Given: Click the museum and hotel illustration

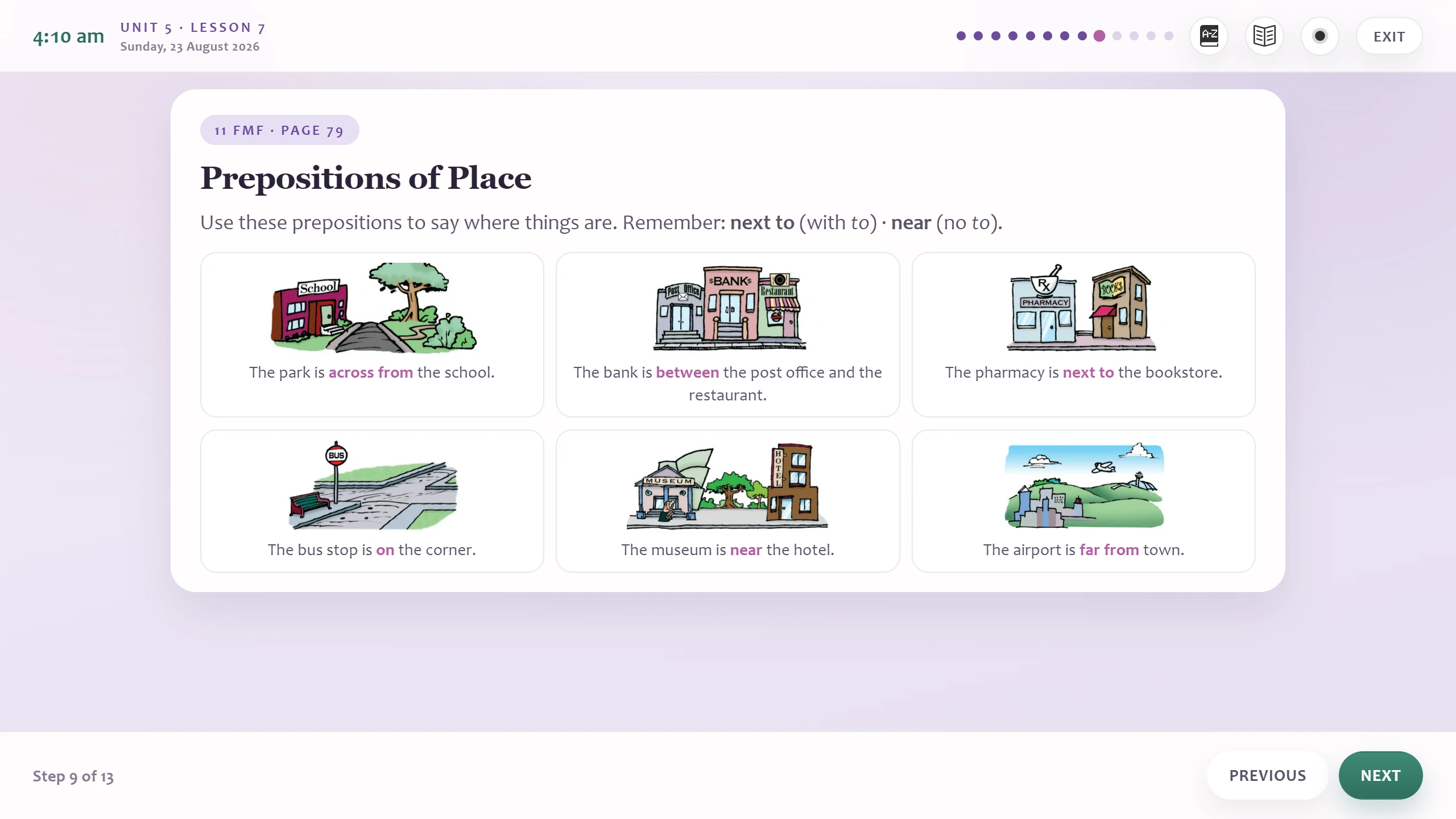Looking at the screenshot, I should click(x=728, y=485).
